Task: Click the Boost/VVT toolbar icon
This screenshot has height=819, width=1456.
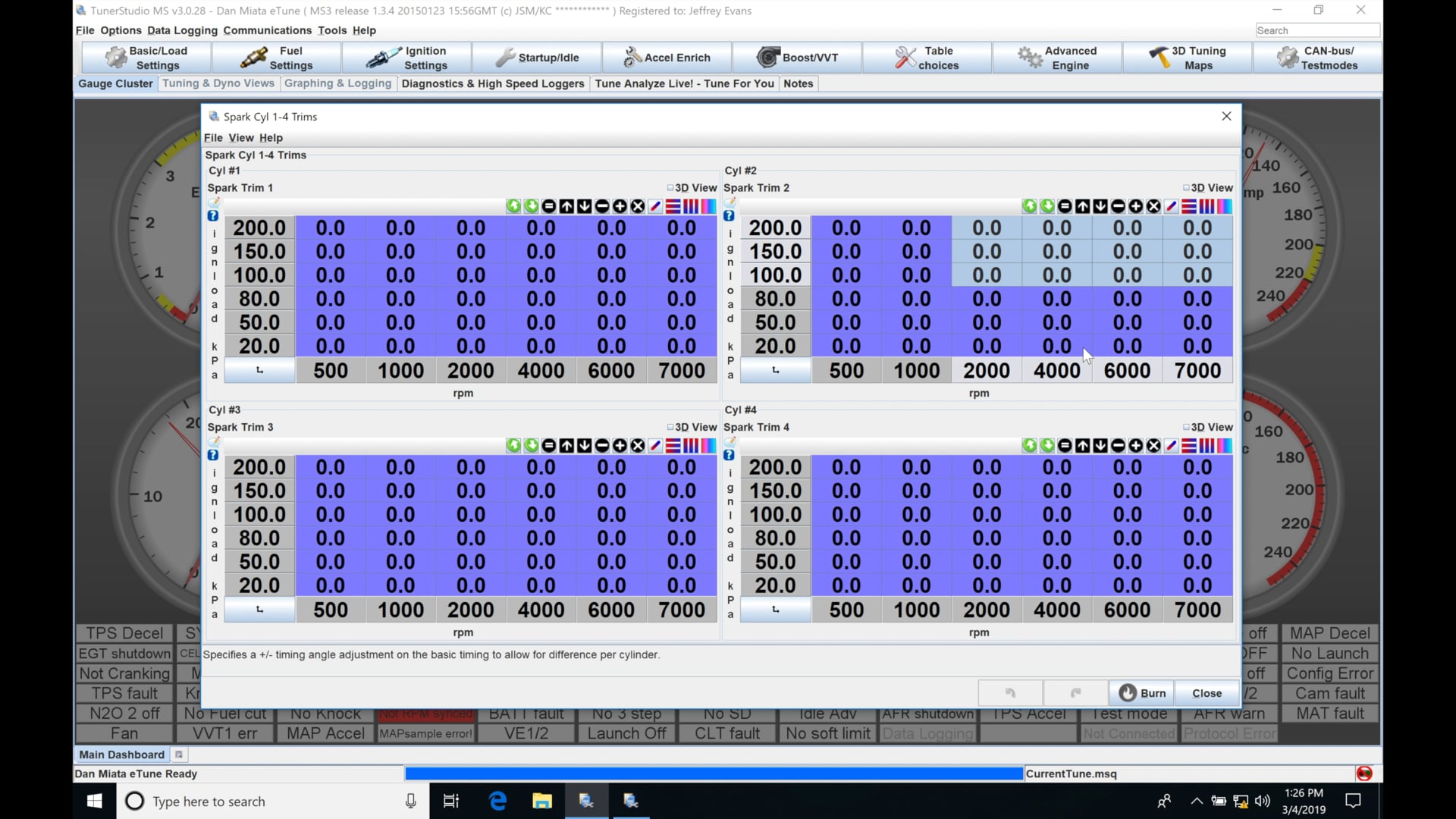Action: pos(796,57)
